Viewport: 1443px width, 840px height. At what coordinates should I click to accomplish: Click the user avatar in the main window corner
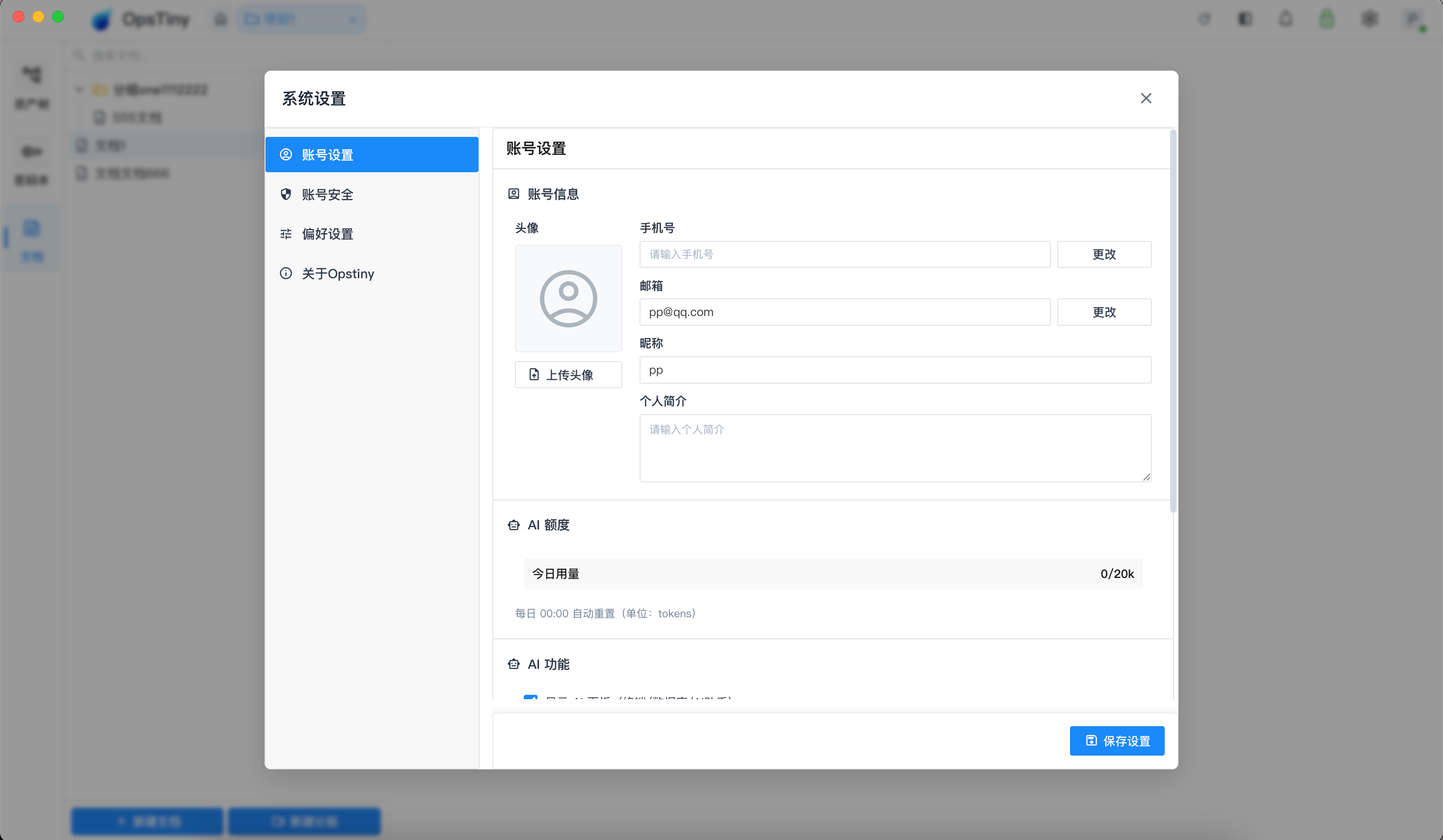[1414, 20]
